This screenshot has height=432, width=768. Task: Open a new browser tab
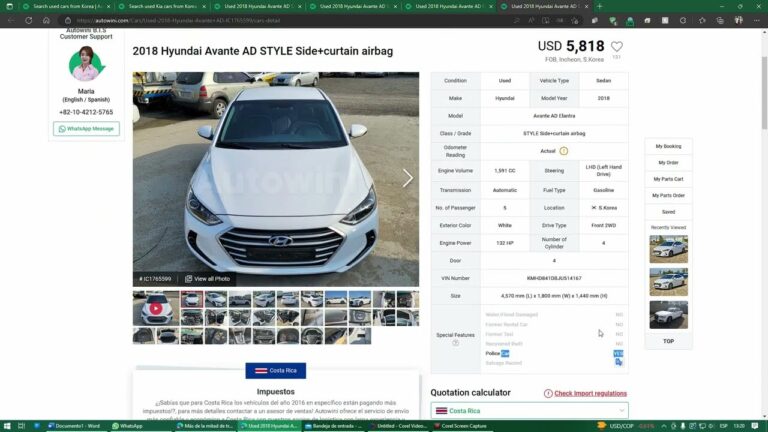[x=600, y=6]
